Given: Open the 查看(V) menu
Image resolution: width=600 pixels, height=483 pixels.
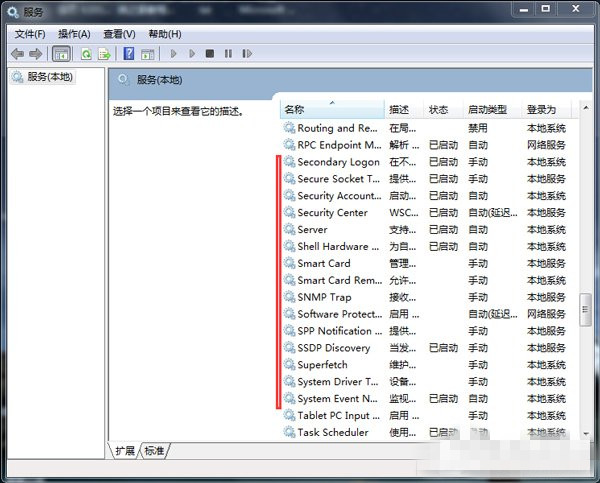Looking at the screenshot, I should pos(119,34).
